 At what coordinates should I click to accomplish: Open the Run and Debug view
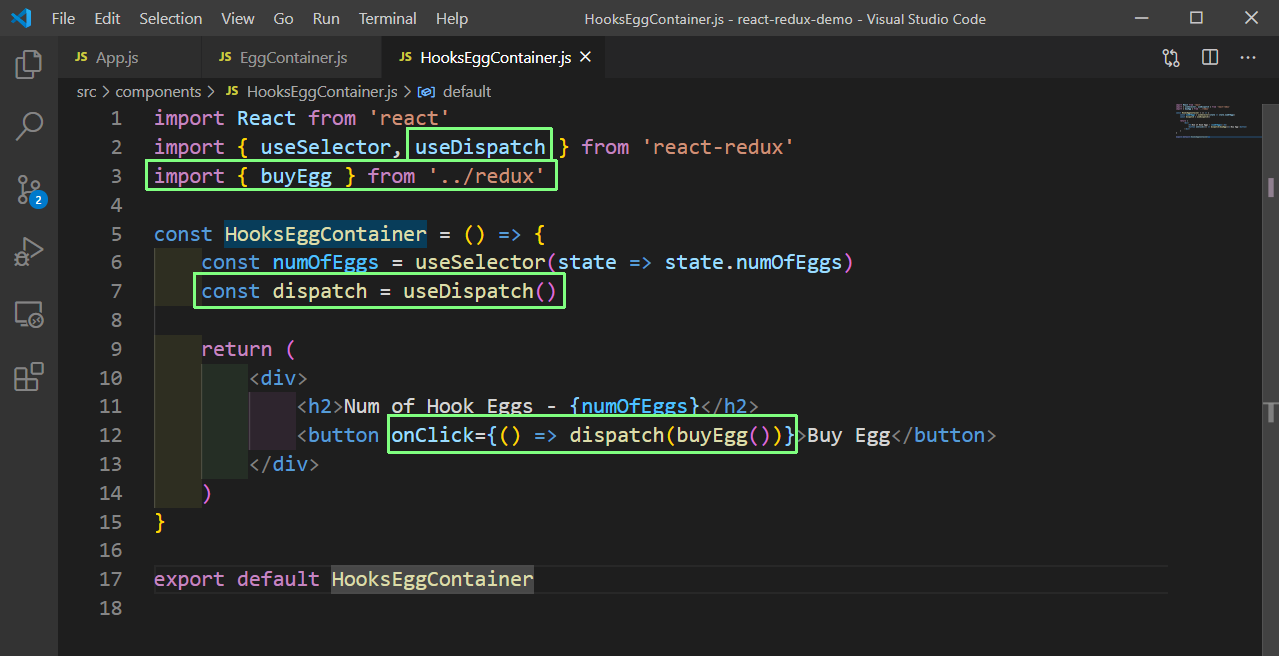pyautogui.click(x=29, y=252)
